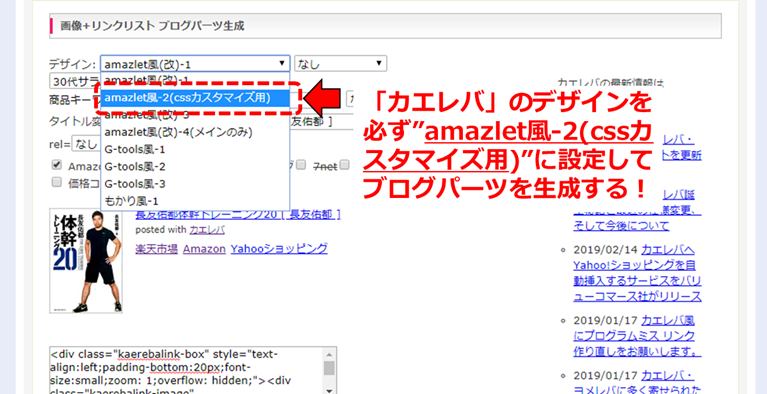Open the そして今後について sidebar link
Viewport: 767px width, 394px height.
[621, 226]
